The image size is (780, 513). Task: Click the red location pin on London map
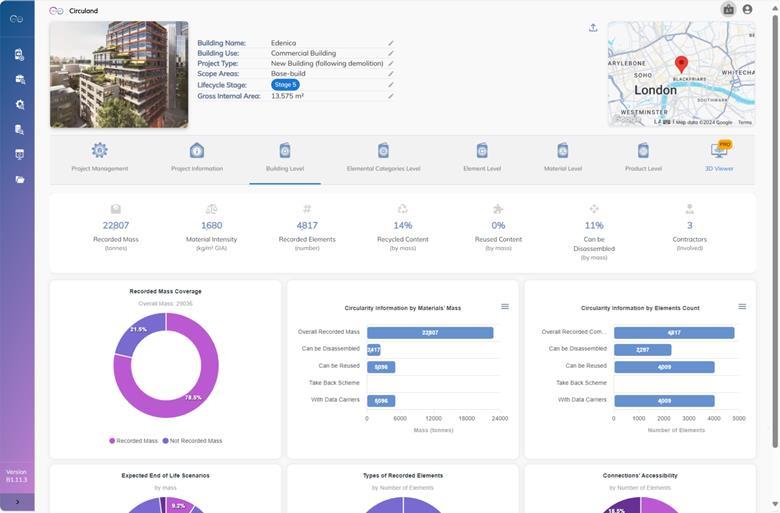point(681,65)
